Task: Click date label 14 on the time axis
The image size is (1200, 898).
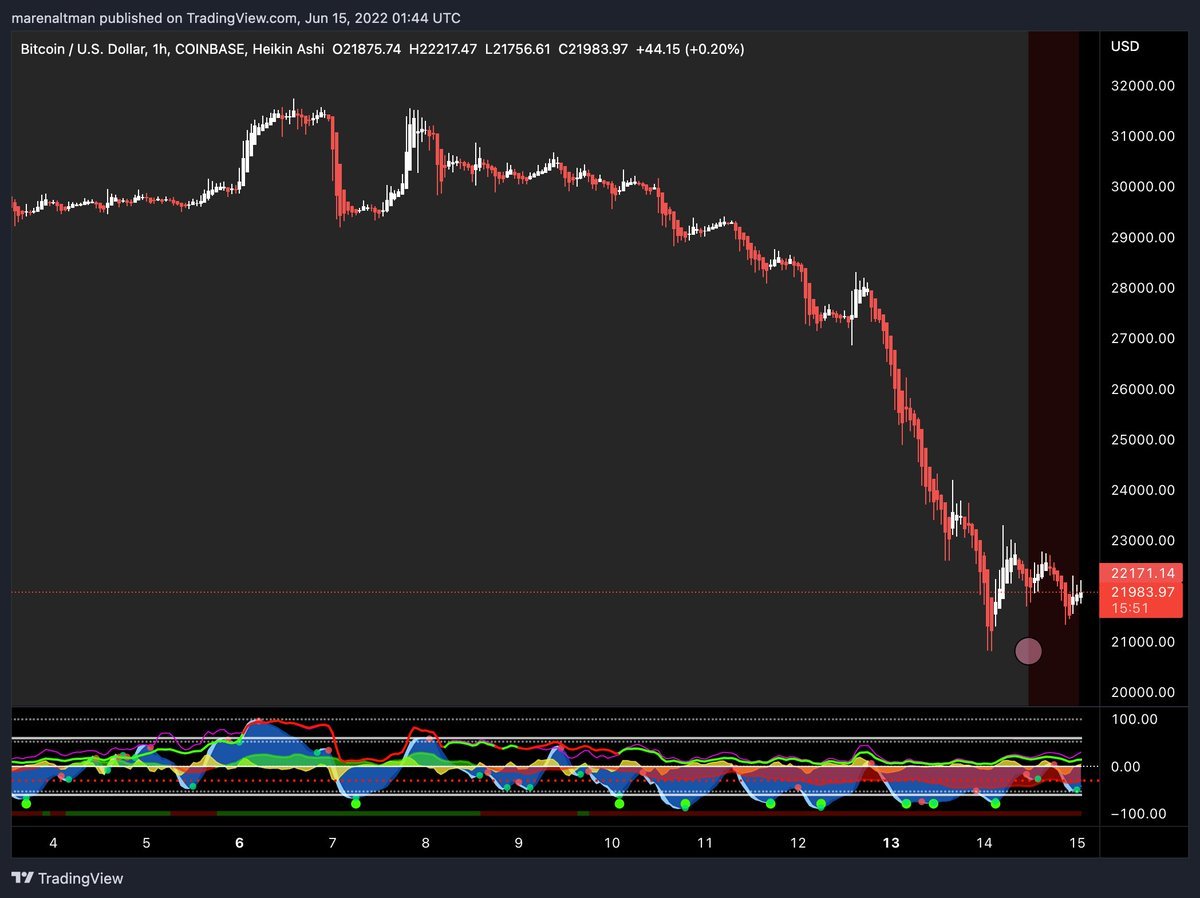Action: (984, 843)
